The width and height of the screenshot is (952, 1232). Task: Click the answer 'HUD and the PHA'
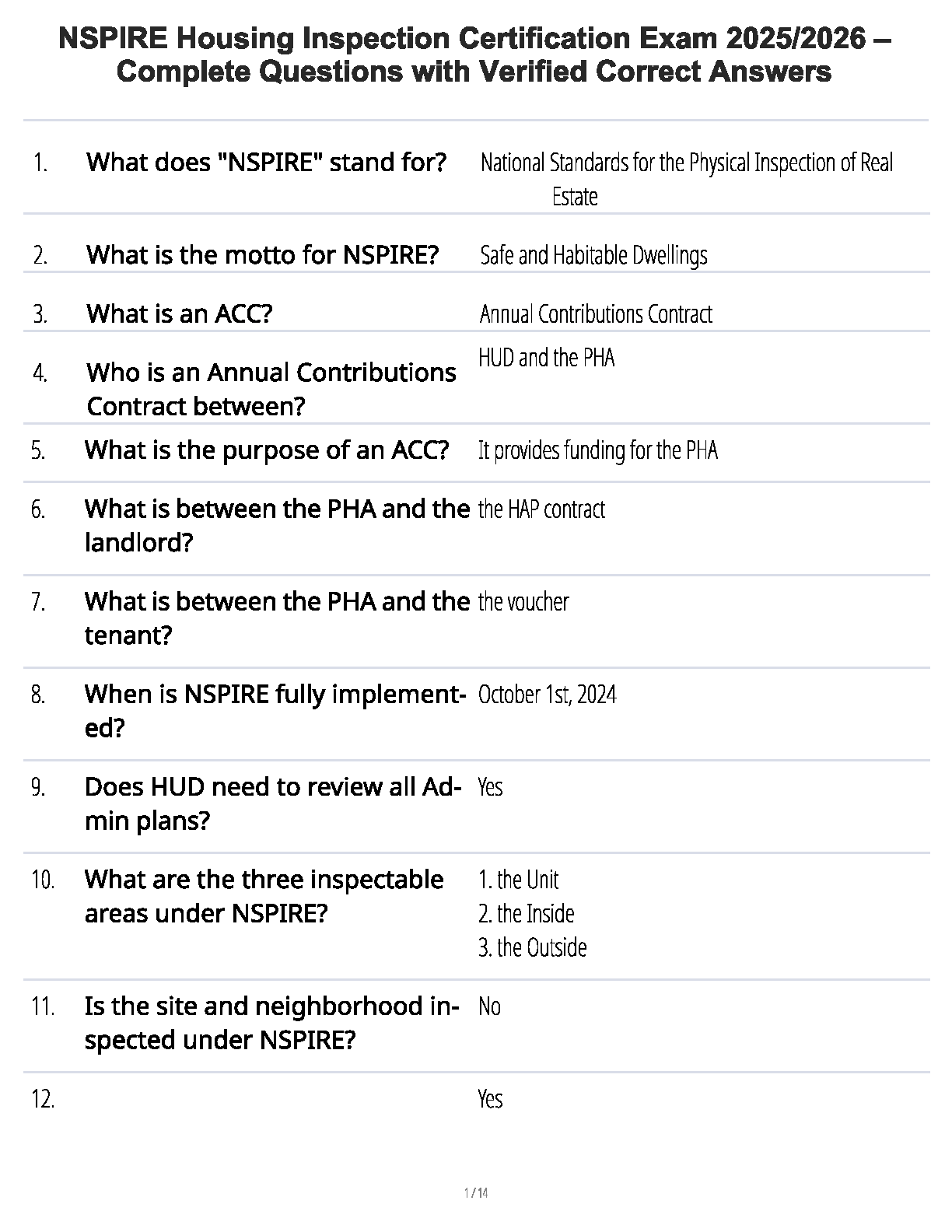[546, 358]
